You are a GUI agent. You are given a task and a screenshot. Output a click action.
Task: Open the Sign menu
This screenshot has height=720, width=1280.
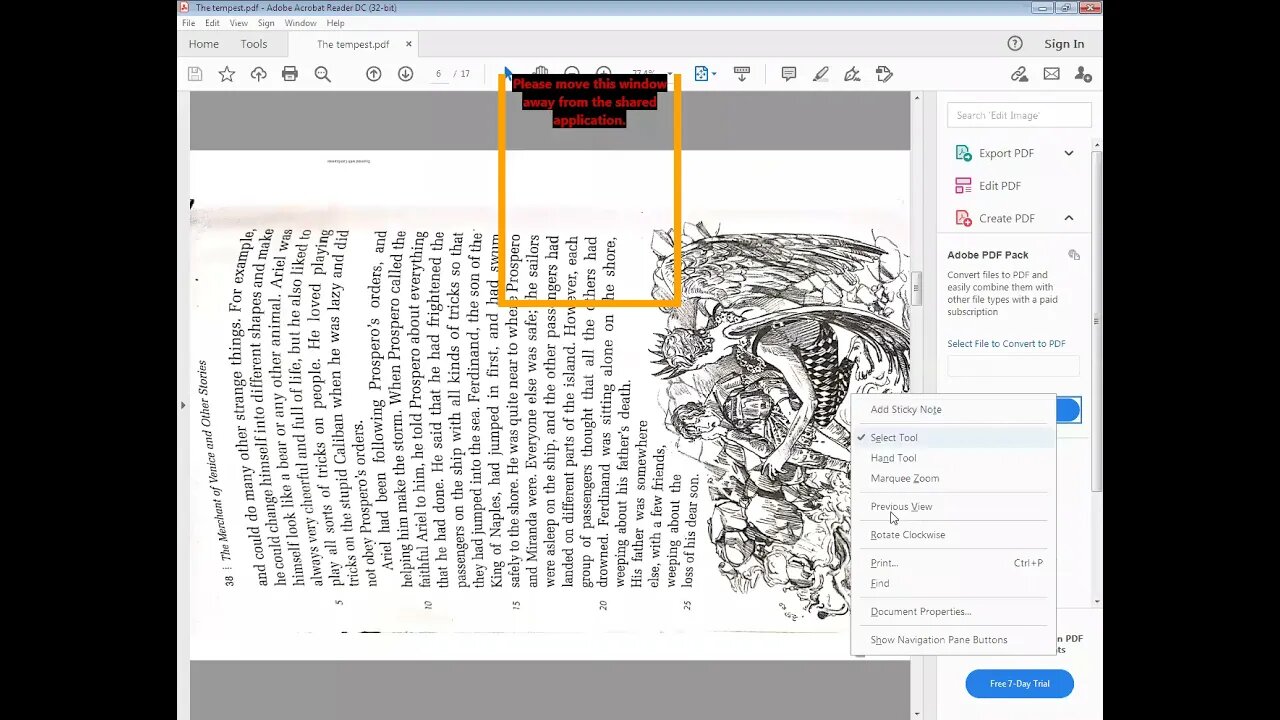pyautogui.click(x=266, y=23)
